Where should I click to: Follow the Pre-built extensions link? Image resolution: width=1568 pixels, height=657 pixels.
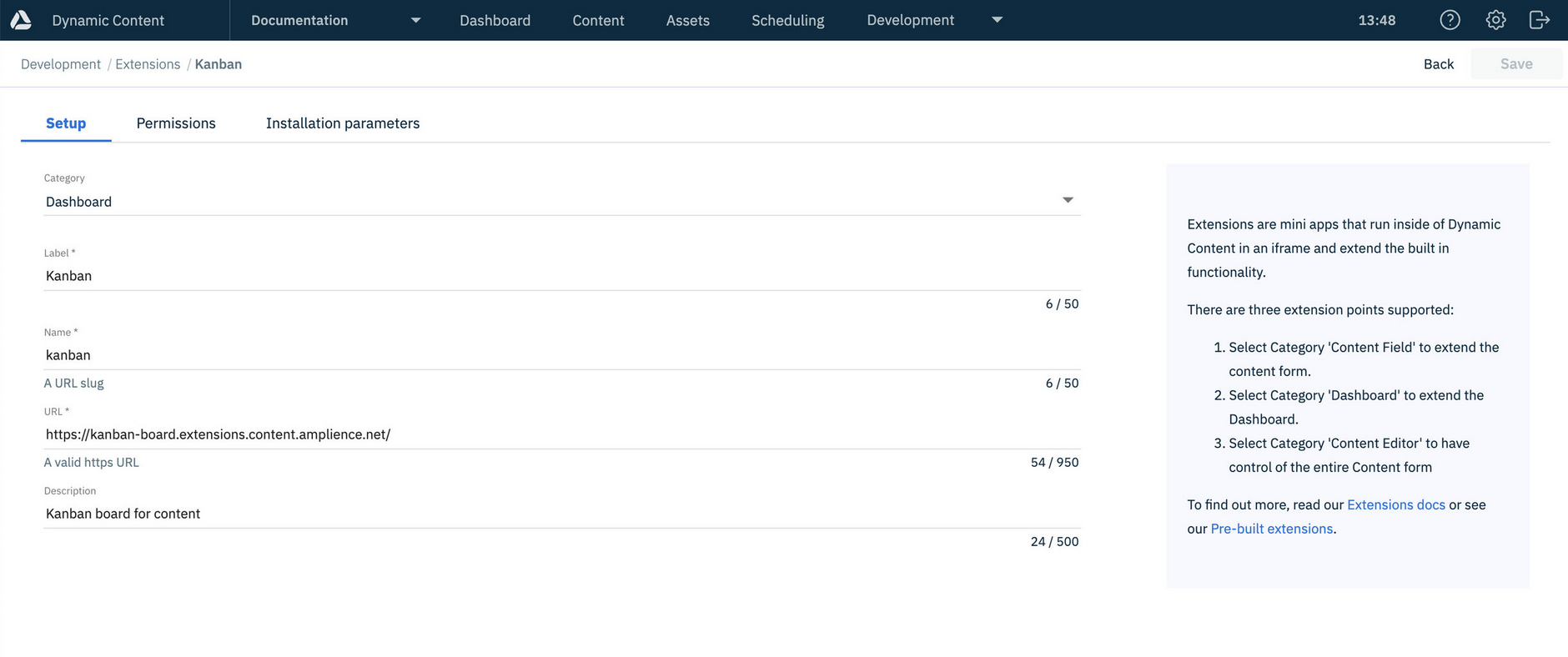point(1271,529)
